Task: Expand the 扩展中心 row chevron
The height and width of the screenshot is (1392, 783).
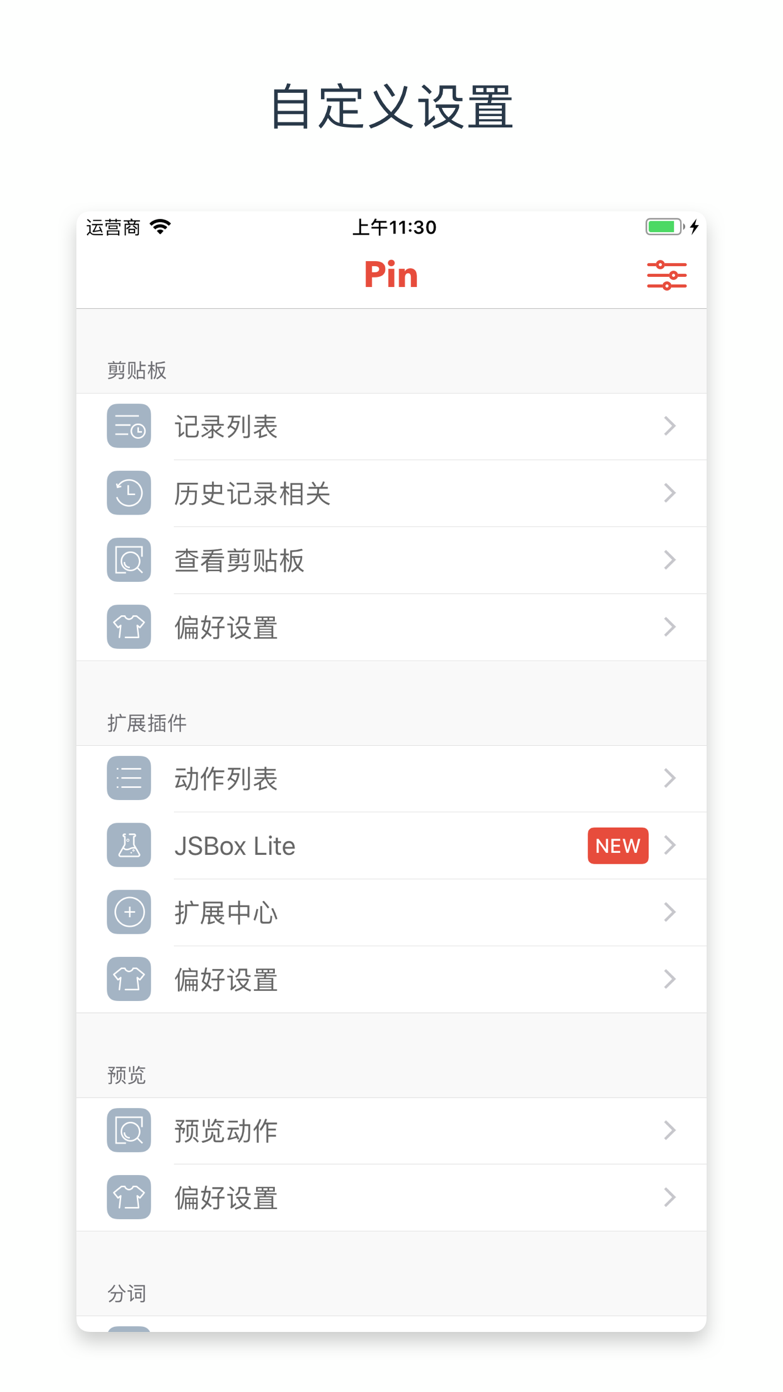Action: 670,912
